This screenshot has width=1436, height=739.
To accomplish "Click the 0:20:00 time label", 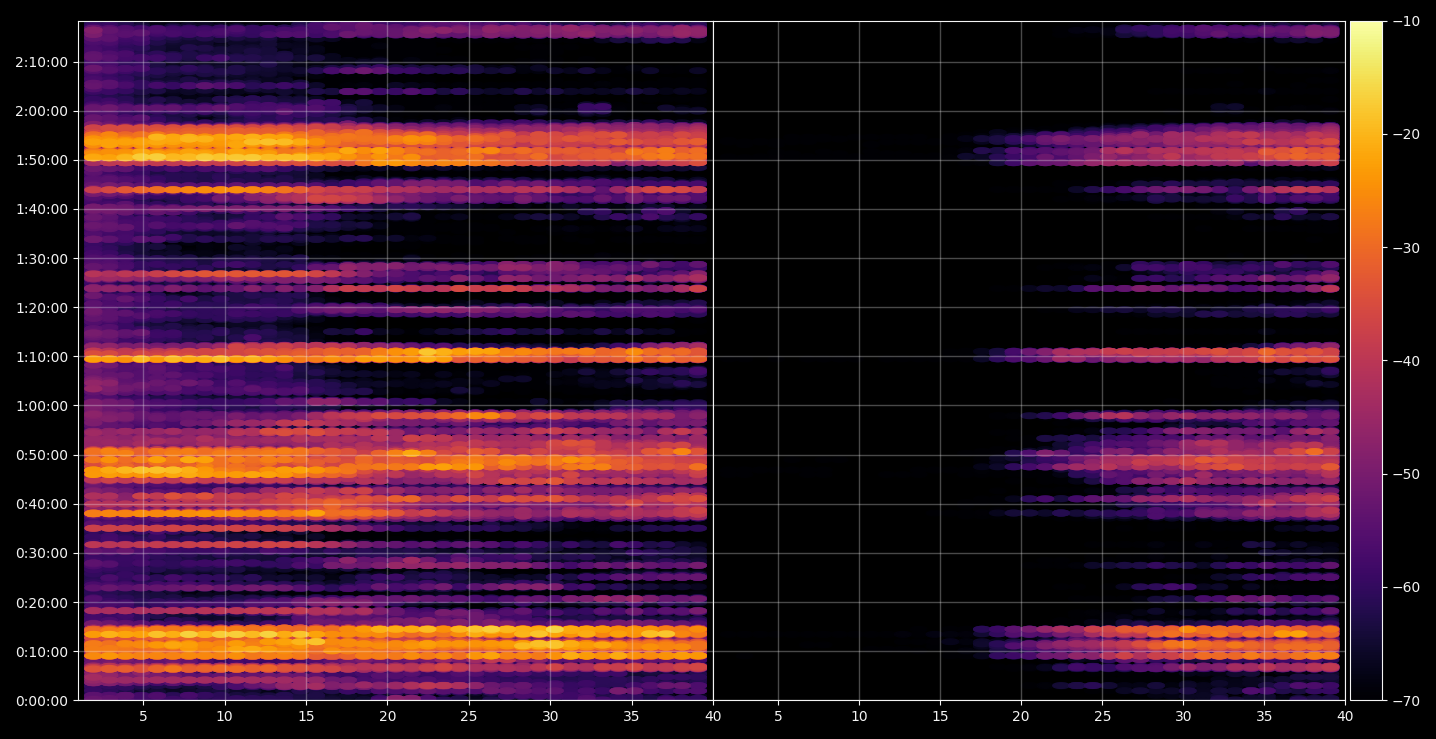I will 41,603.
